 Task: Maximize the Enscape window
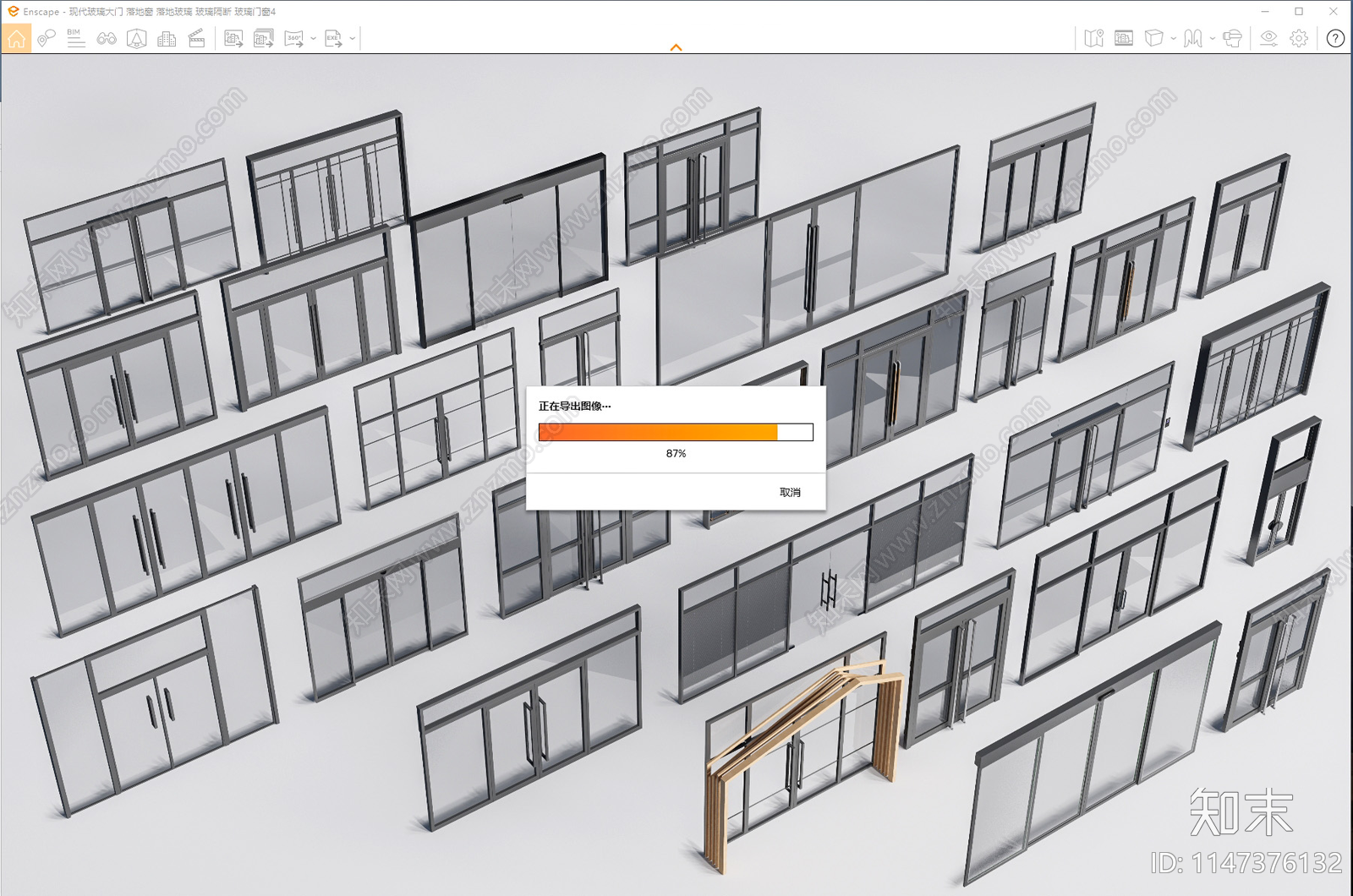(x=1299, y=11)
